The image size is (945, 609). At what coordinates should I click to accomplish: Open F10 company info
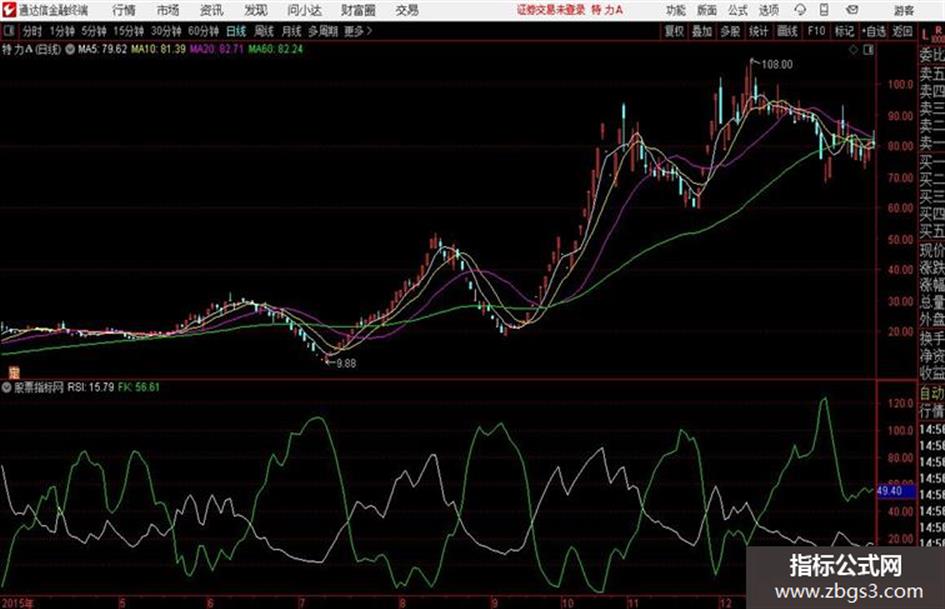click(816, 31)
